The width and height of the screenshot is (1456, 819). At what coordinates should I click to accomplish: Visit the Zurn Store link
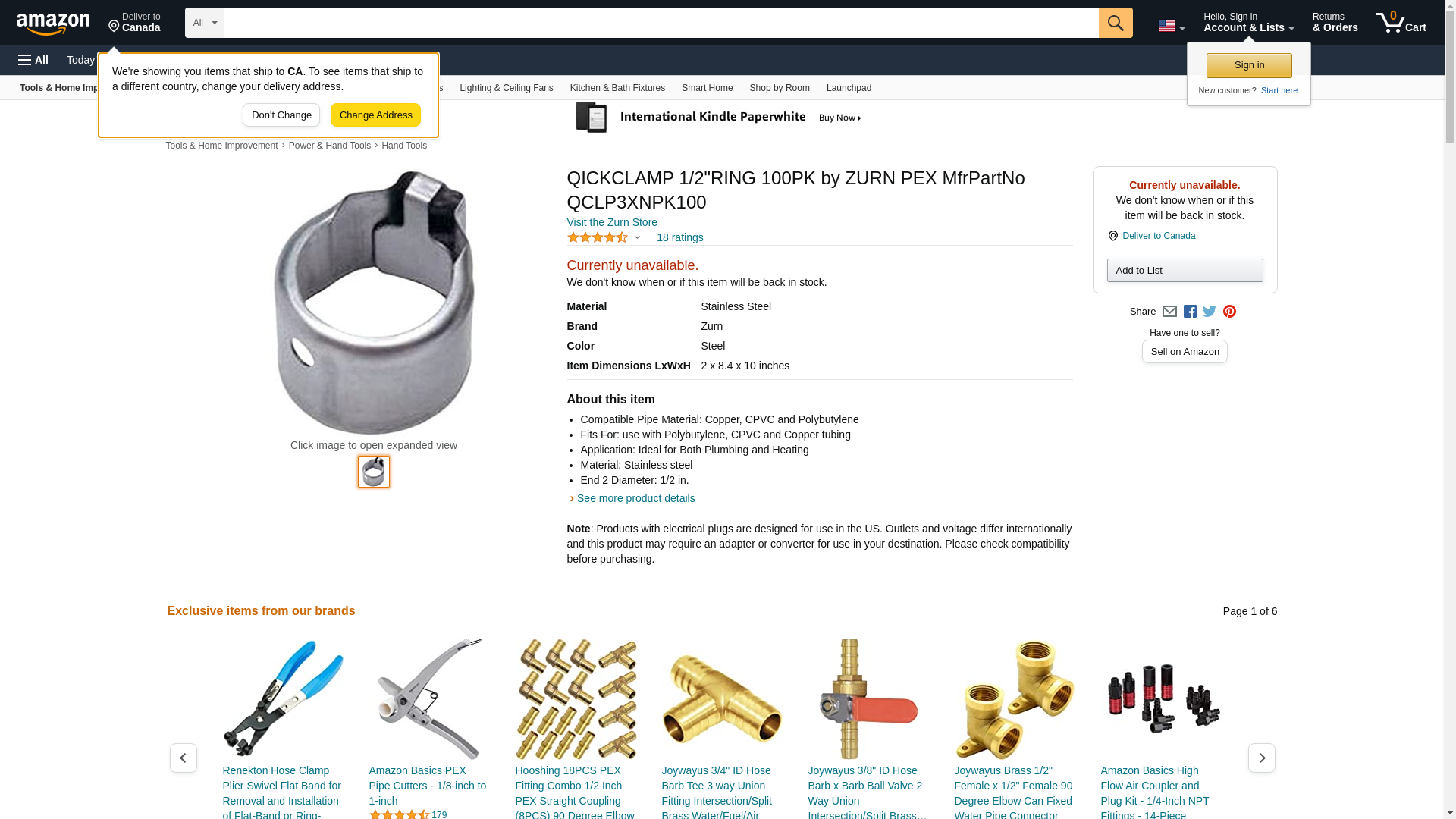click(x=612, y=222)
